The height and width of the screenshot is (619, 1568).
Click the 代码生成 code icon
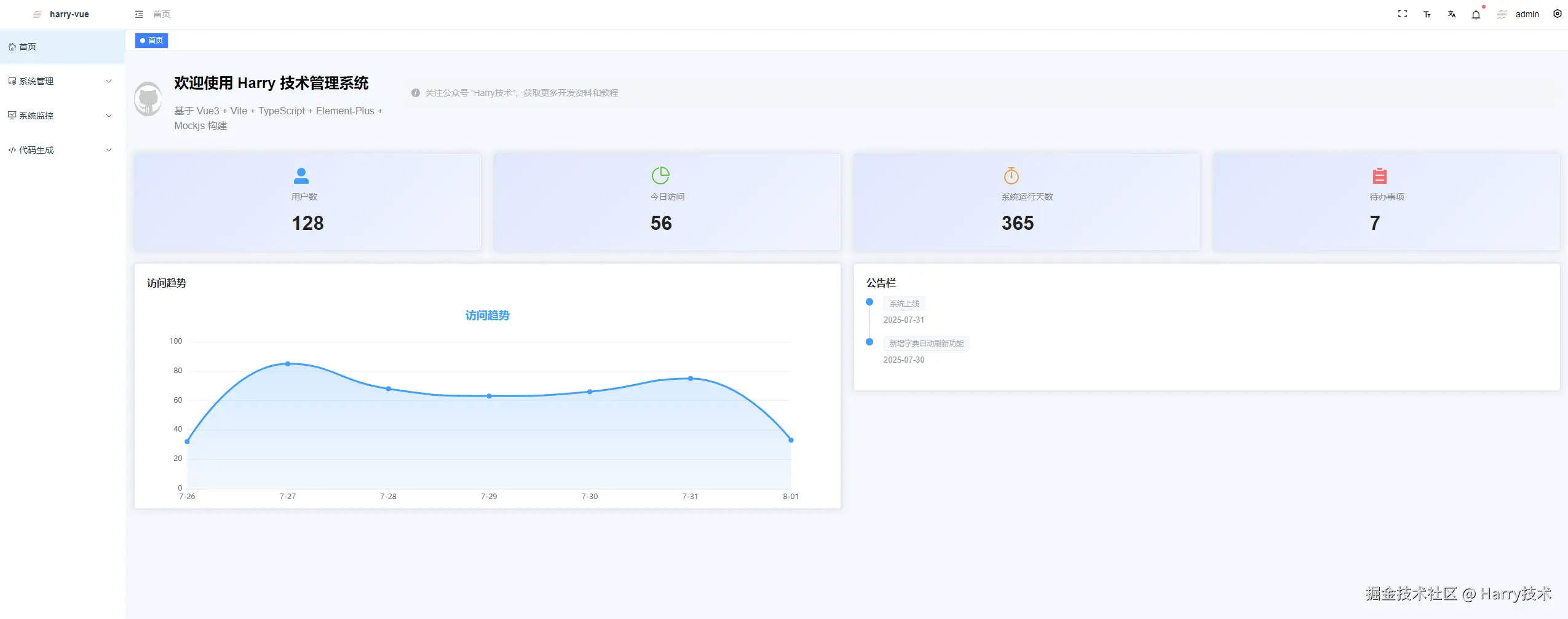pyautogui.click(x=12, y=150)
